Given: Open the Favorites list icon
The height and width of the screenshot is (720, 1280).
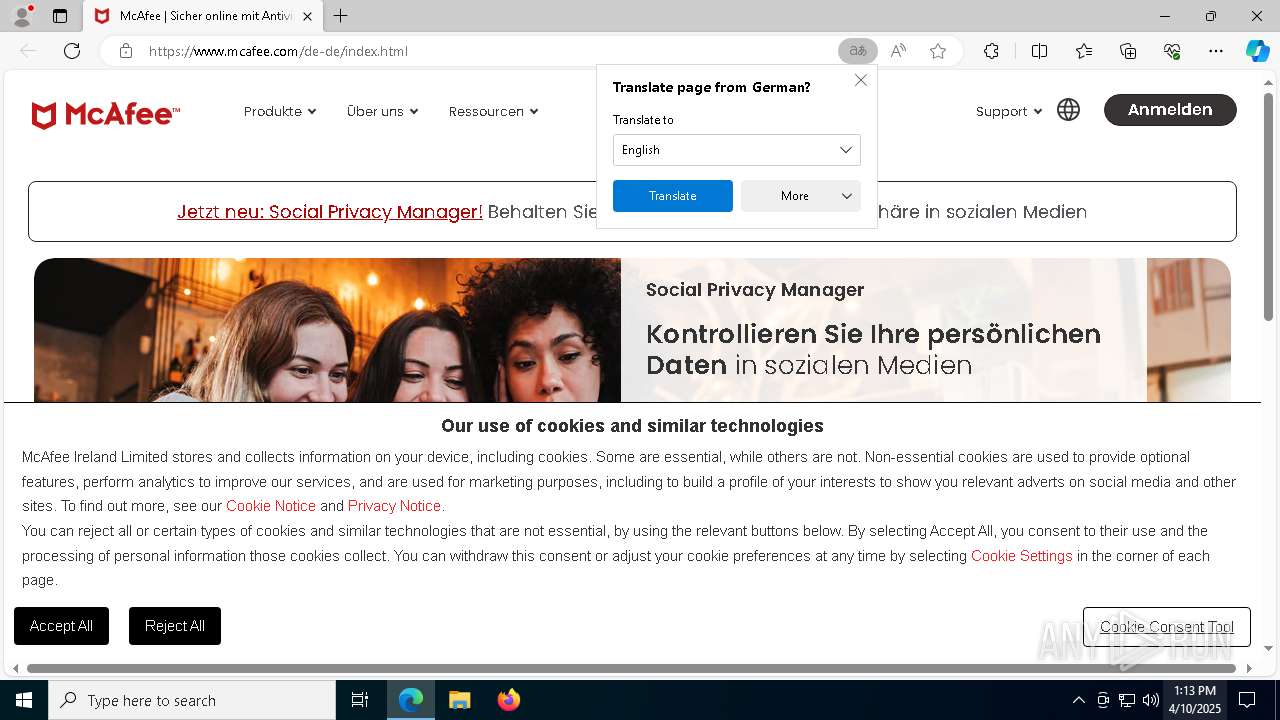Looking at the screenshot, I should pyautogui.click(x=1084, y=51).
